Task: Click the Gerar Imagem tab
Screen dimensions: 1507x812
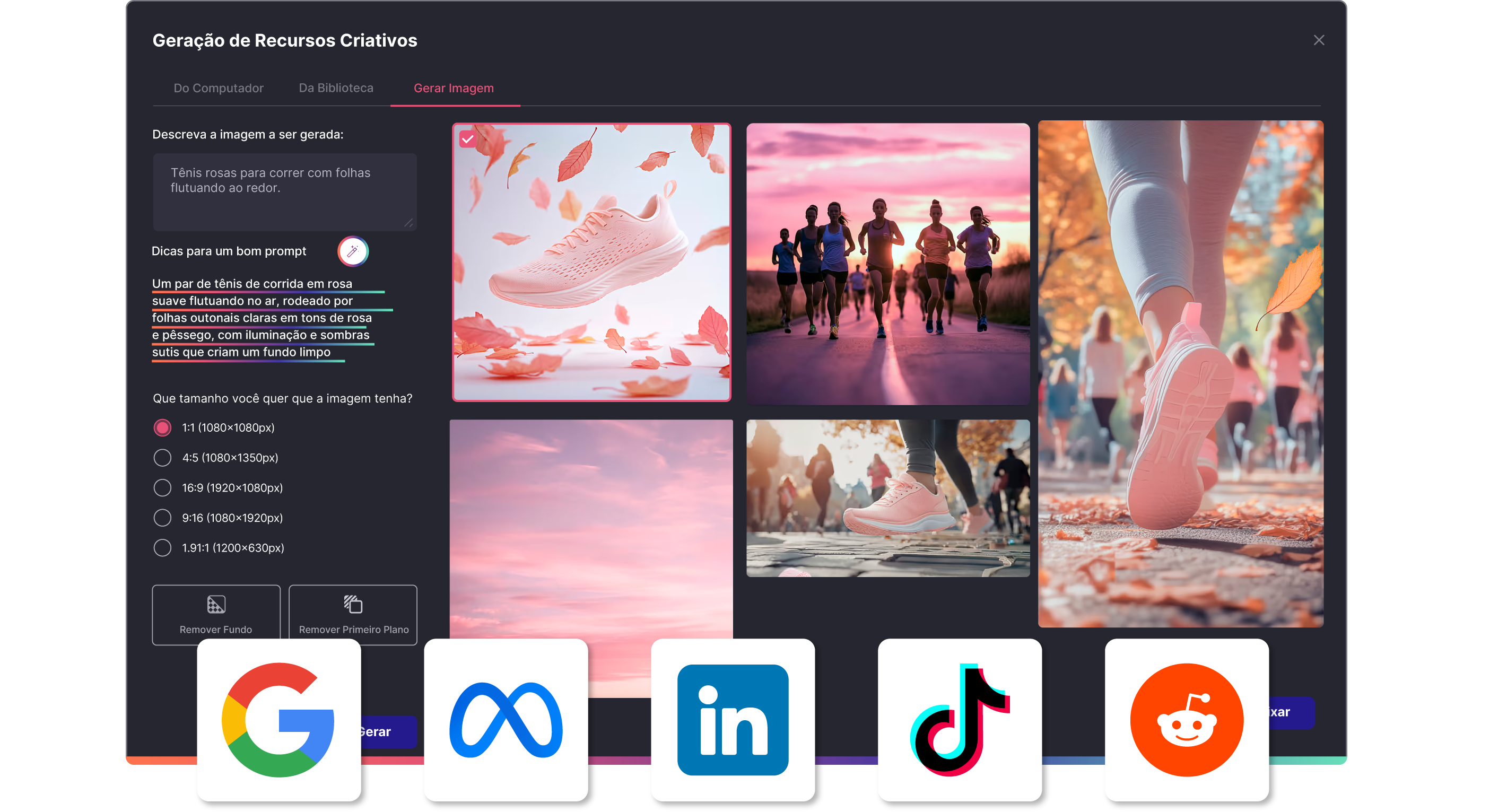Action: point(454,89)
